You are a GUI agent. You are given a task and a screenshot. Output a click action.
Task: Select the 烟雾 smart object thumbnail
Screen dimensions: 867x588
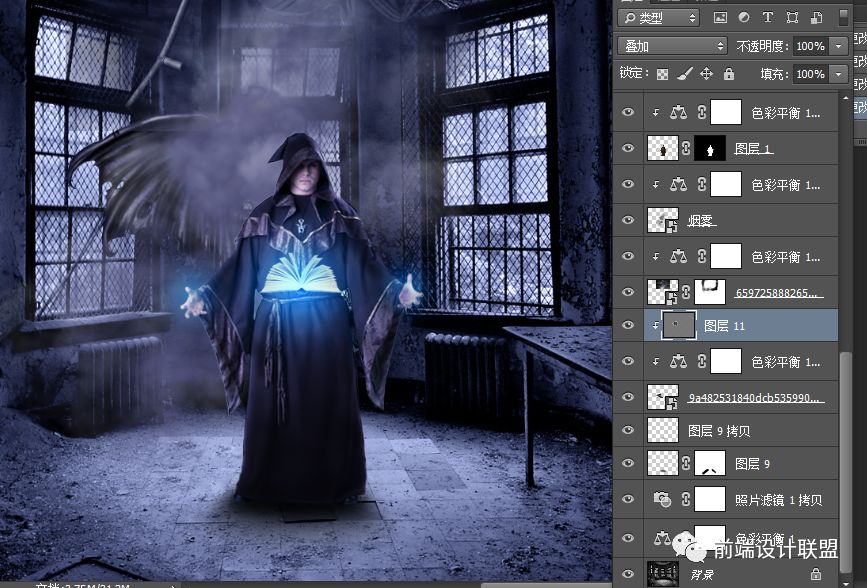tap(662, 220)
